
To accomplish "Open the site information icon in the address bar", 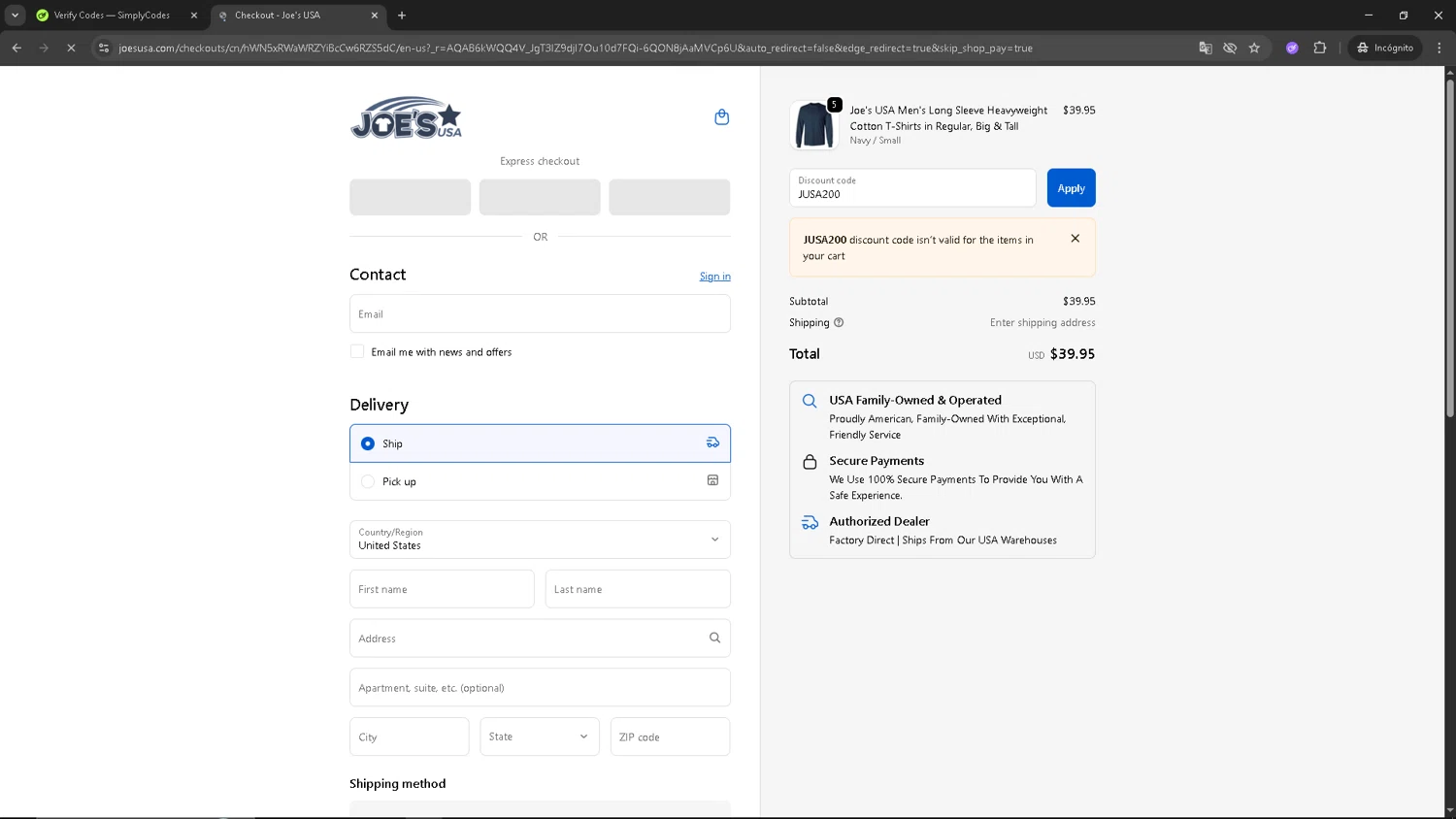I will point(104,48).
